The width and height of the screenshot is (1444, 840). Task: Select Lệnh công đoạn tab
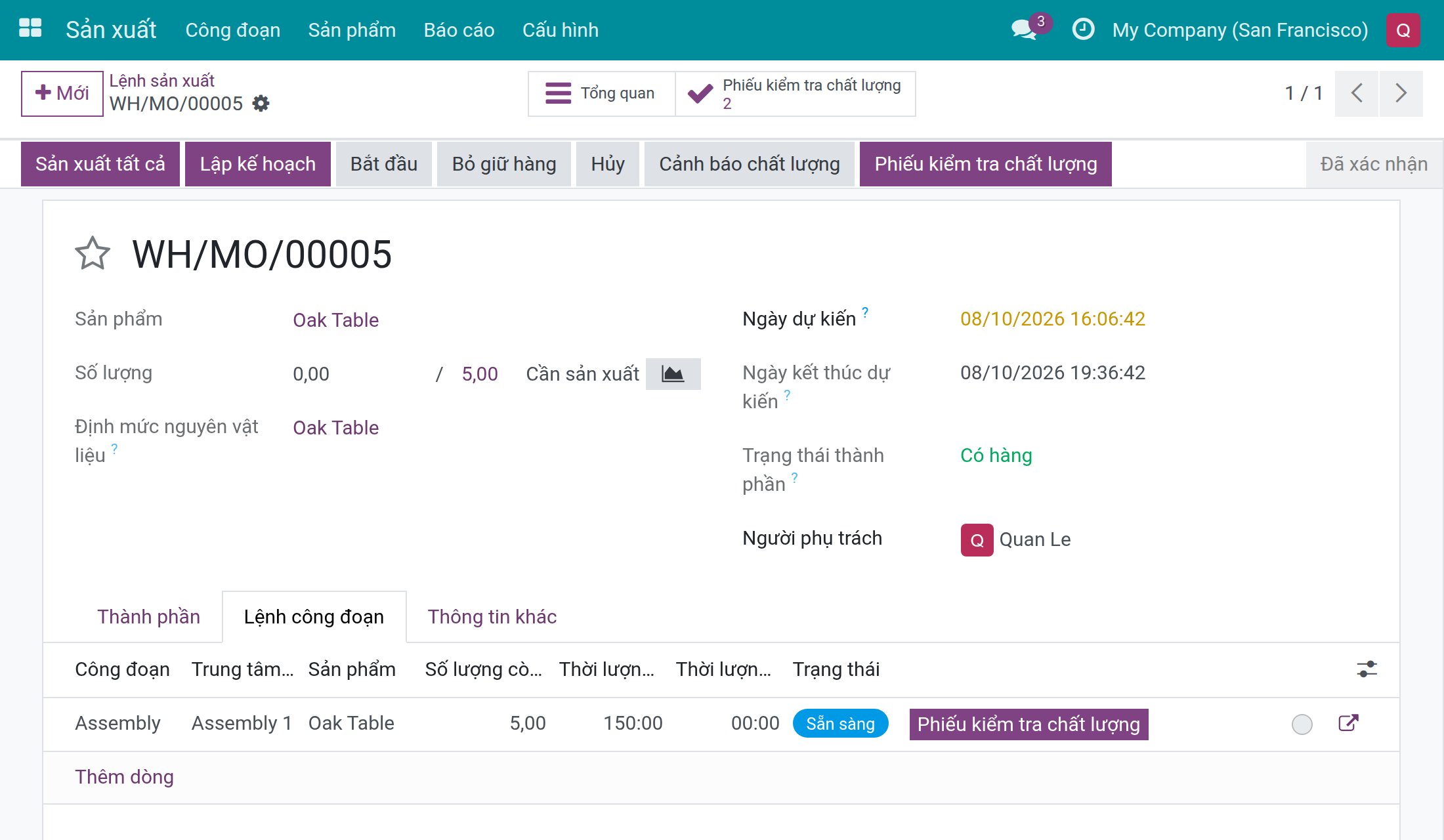pyautogui.click(x=314, y=617)
